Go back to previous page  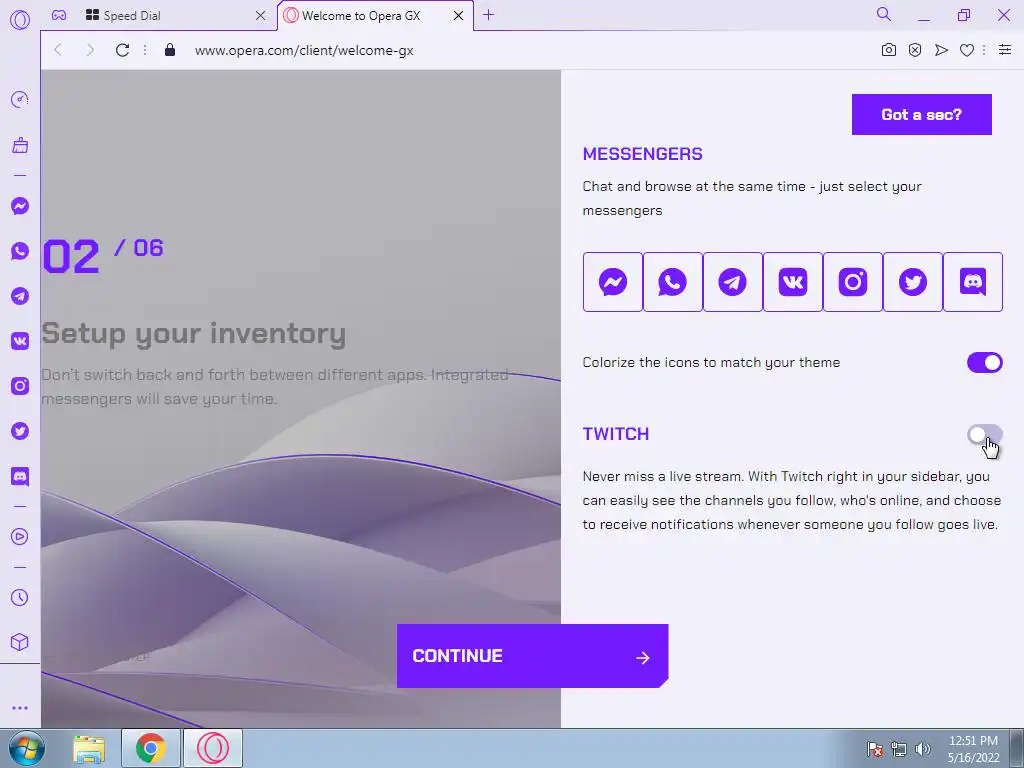pos(58,50)
